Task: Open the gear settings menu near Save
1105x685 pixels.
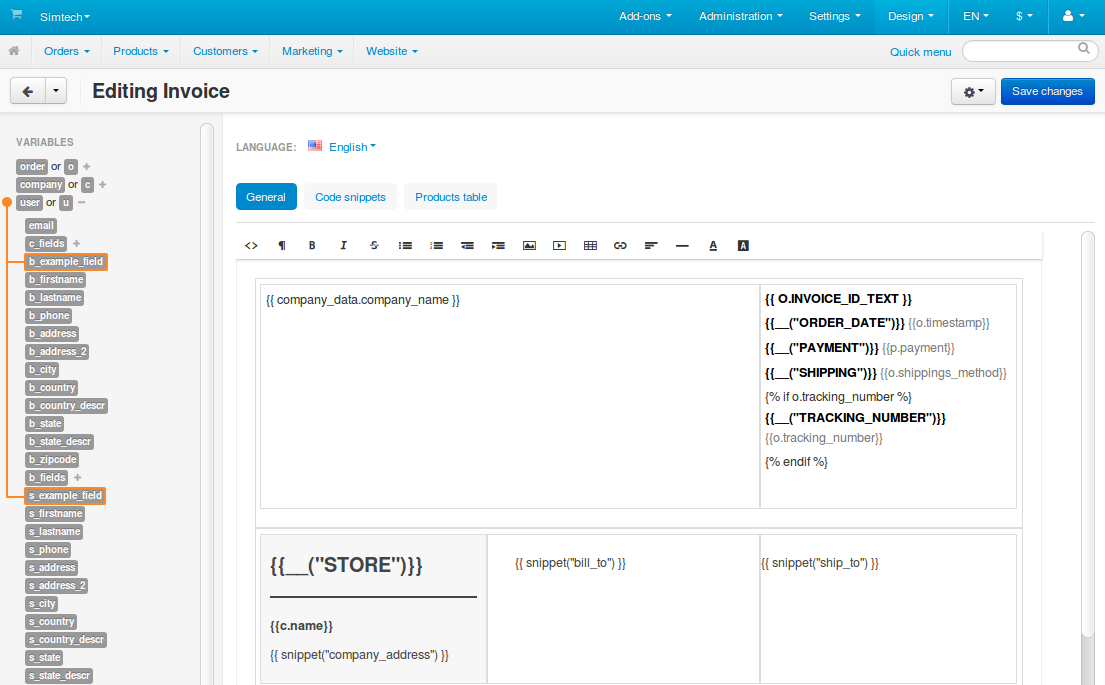Action: (x=973, y=92)
